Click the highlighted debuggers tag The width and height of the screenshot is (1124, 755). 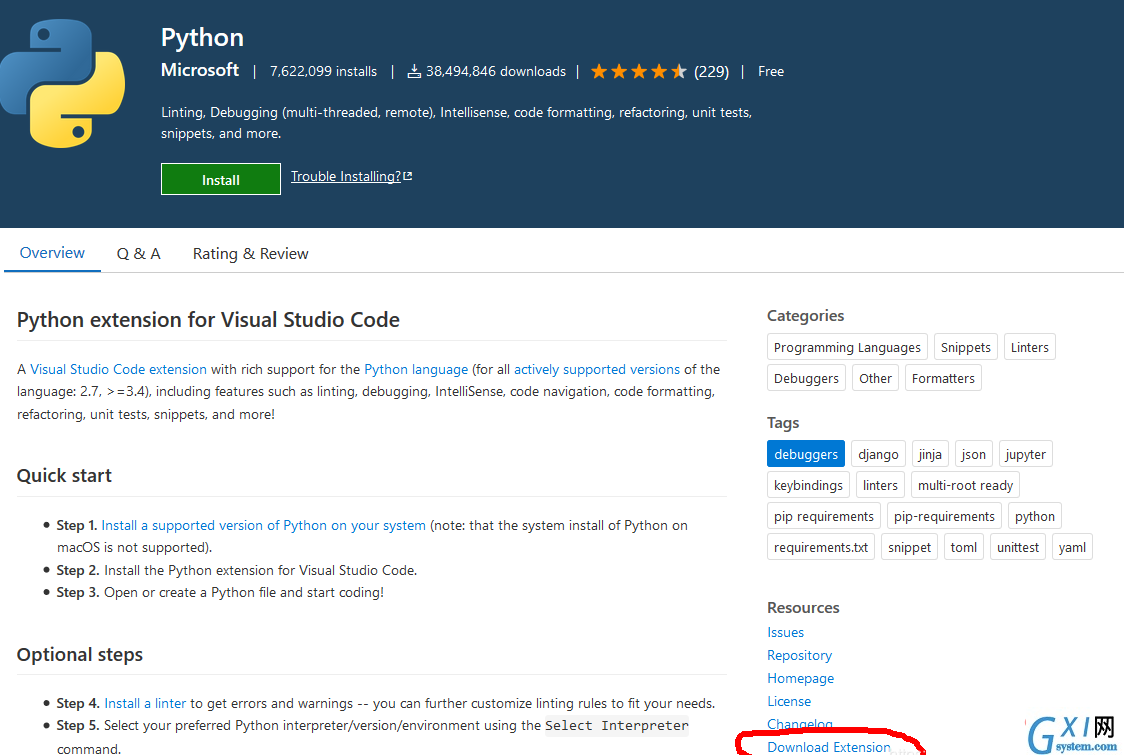[806, 454]
